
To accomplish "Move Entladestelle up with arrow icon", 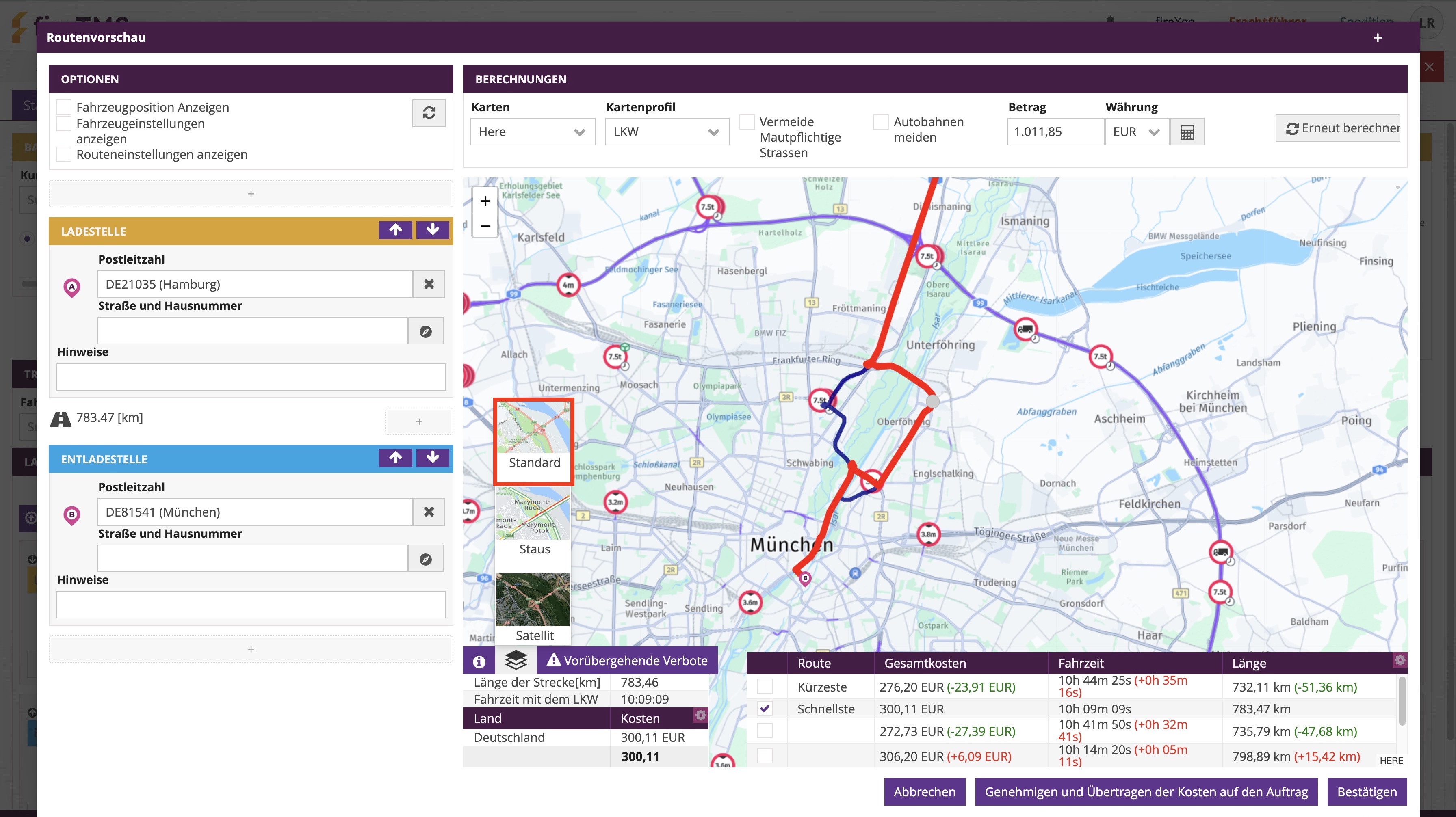I will [395, 458].
